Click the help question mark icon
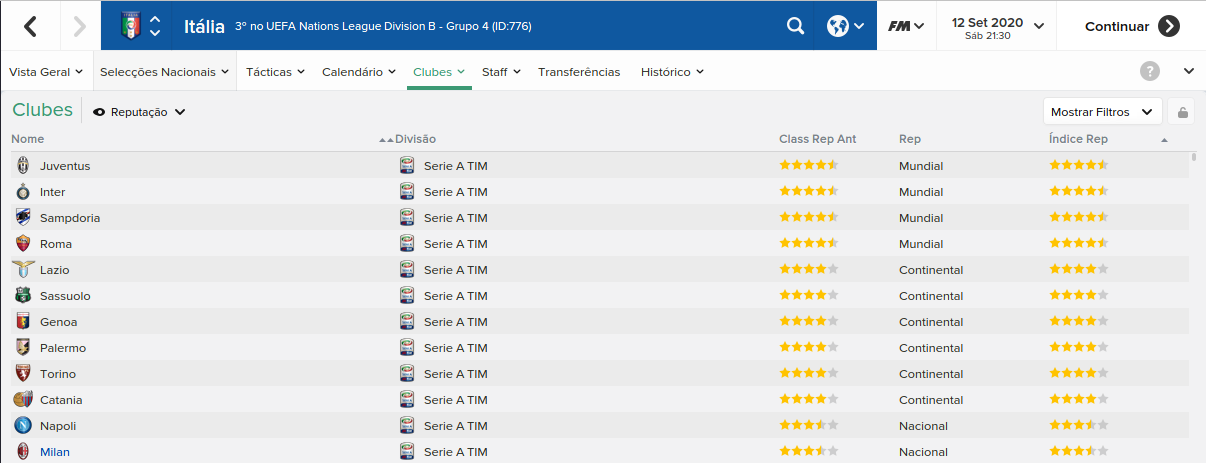 tap(1150, 71)
